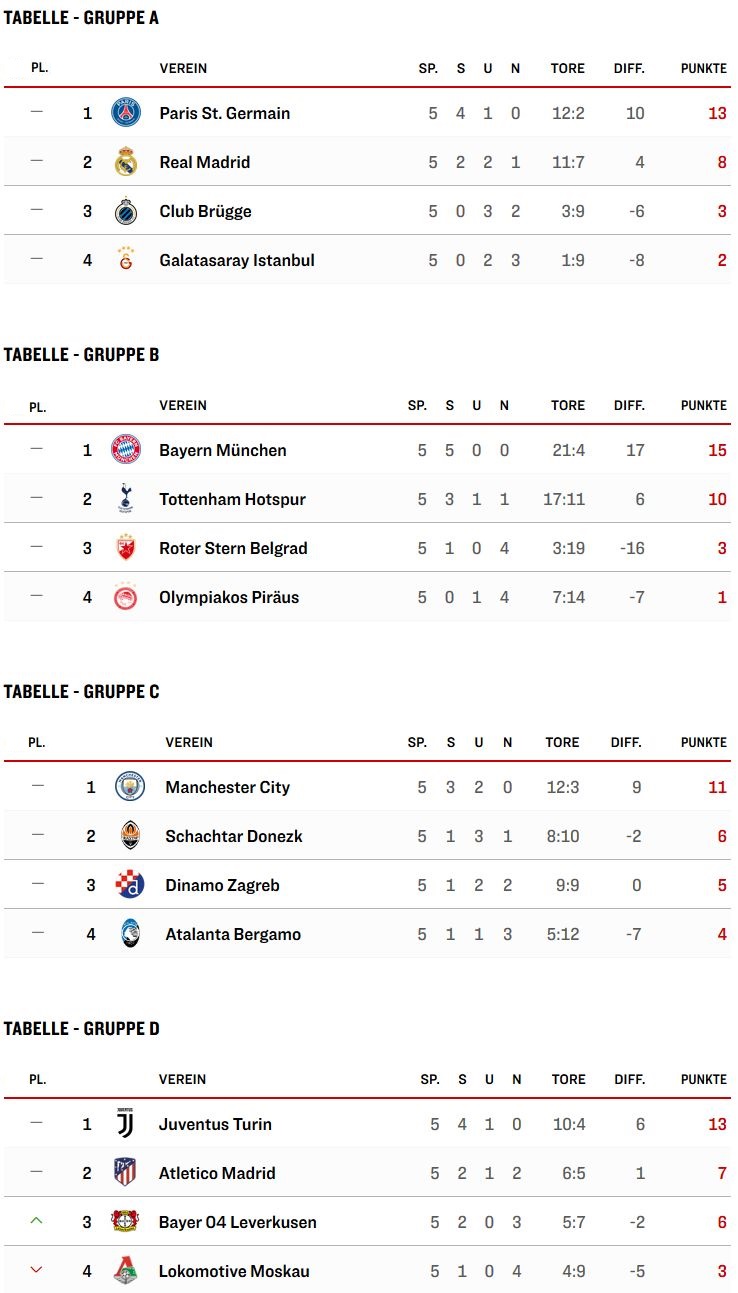
Task: Open the Club Brügge team link
Action: pos(205,211)
